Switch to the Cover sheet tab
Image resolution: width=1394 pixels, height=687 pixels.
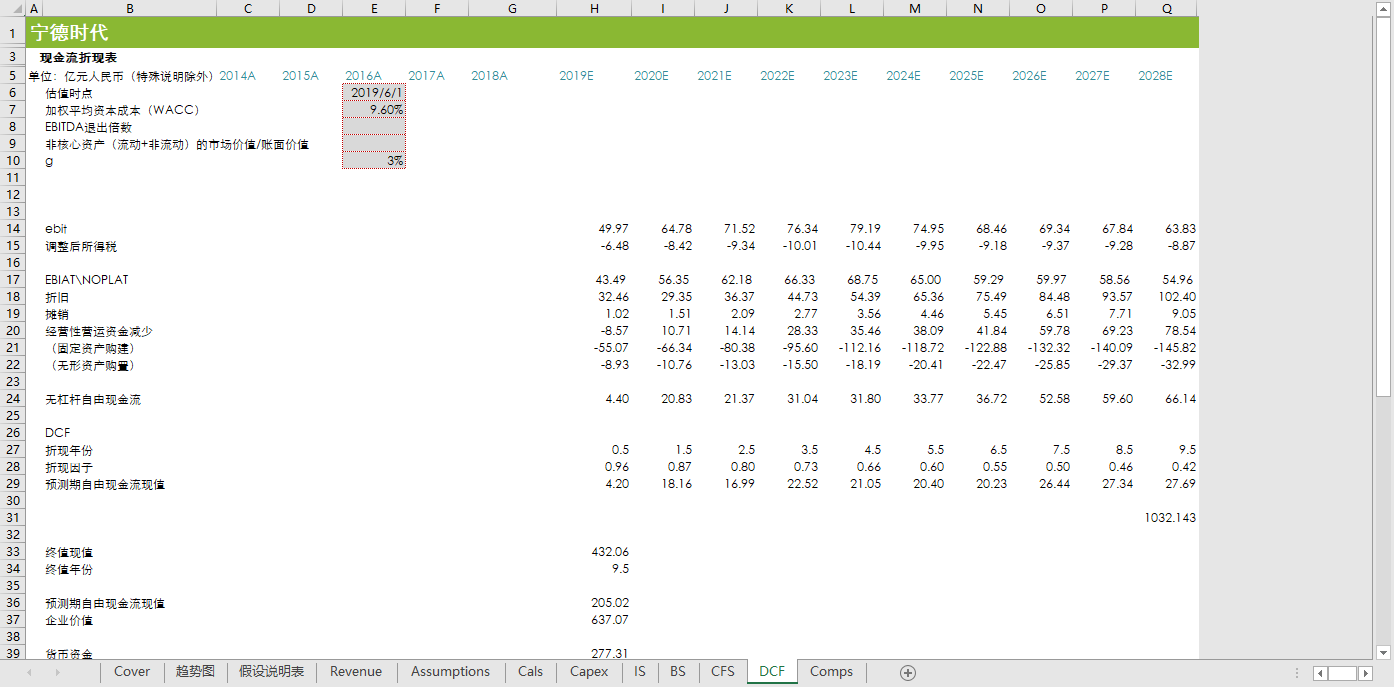coord(132,672)
